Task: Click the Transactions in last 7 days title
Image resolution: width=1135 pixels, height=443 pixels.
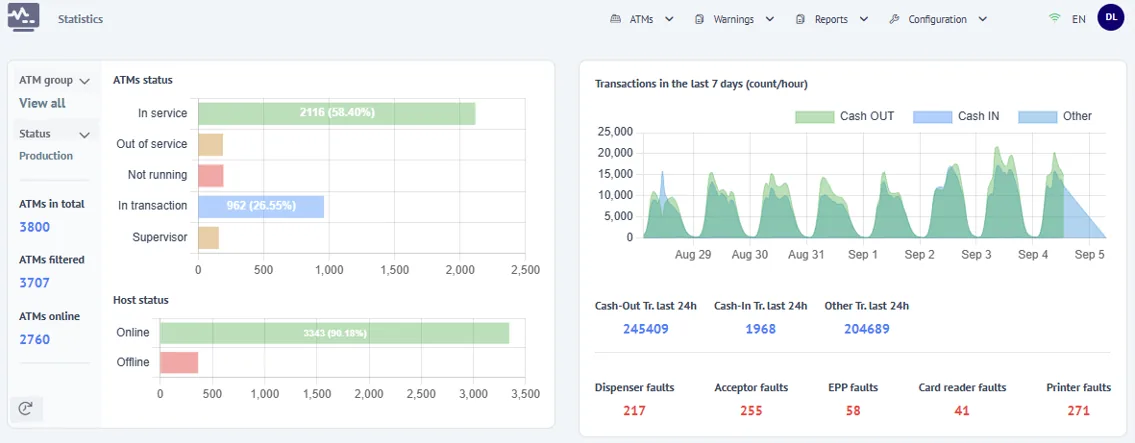Action: coord(701,84)
